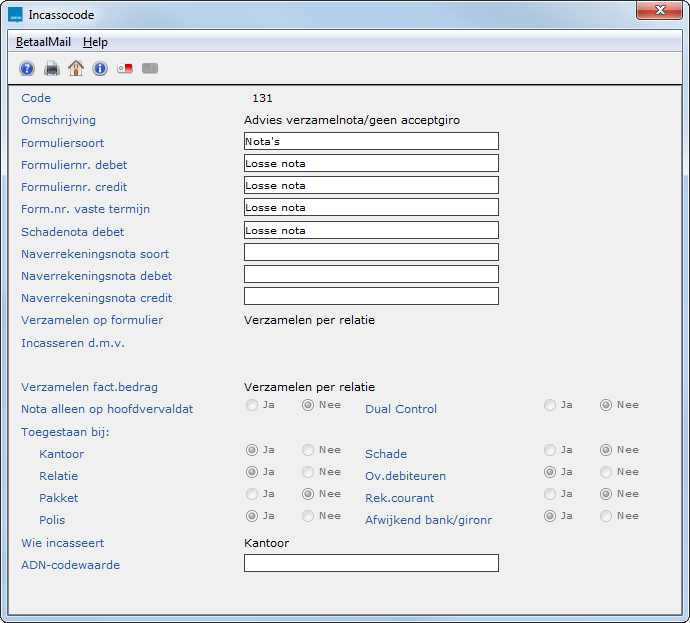Click the Schadenota debet field
The width and height of the screenshot is (690, 623).
tap(370, 230)
